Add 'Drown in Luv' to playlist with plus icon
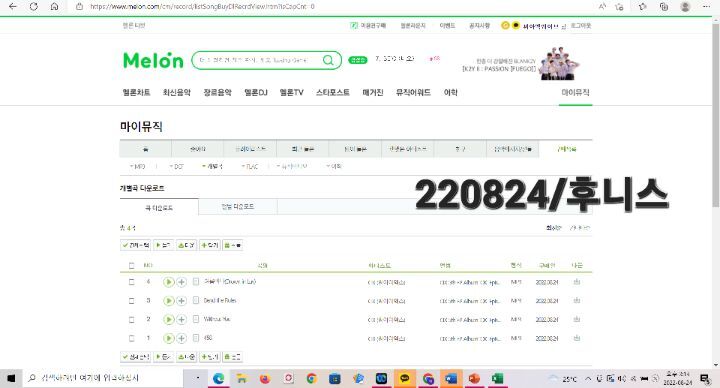This screenshot has height=388, width=720. (x=181, y=282)
